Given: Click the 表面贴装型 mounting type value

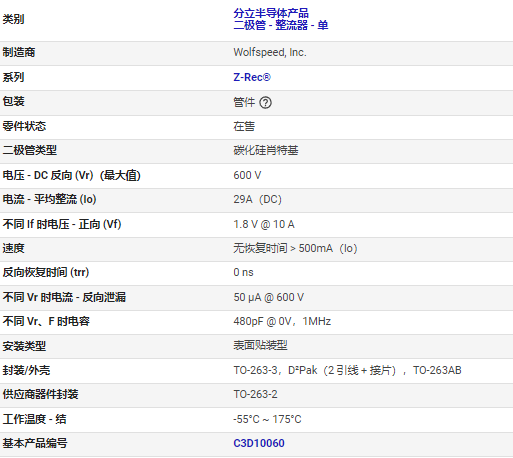Looking at the screenshot, I should (x=260, y=345).
